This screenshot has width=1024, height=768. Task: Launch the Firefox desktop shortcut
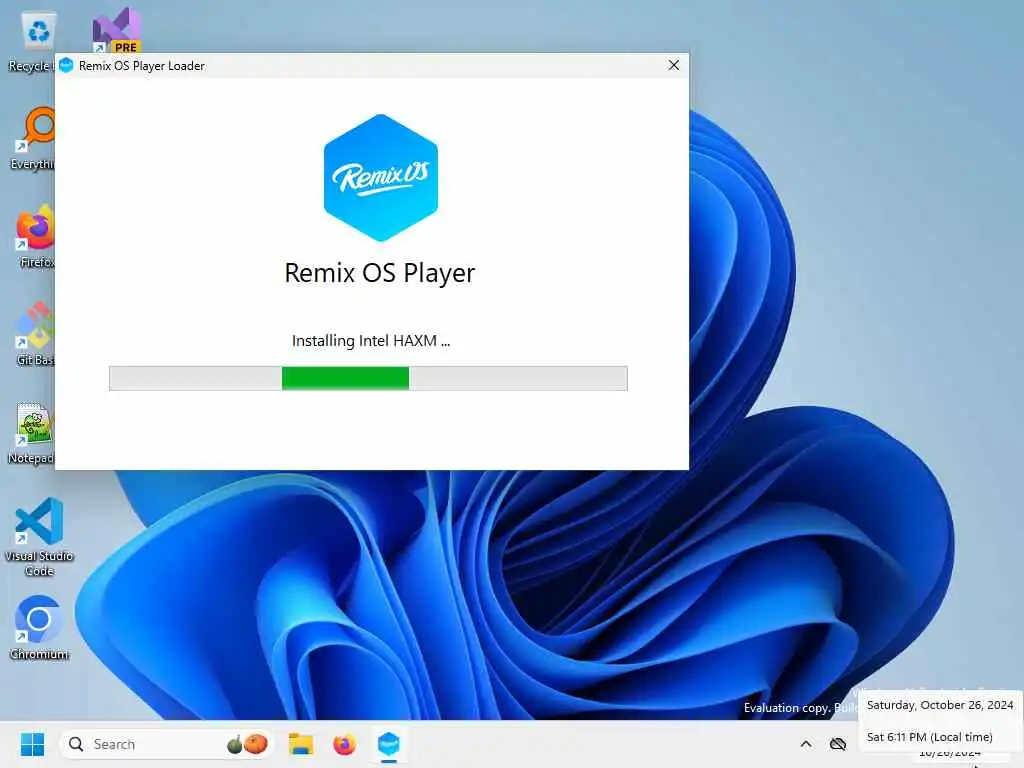[x=37, y=236]
